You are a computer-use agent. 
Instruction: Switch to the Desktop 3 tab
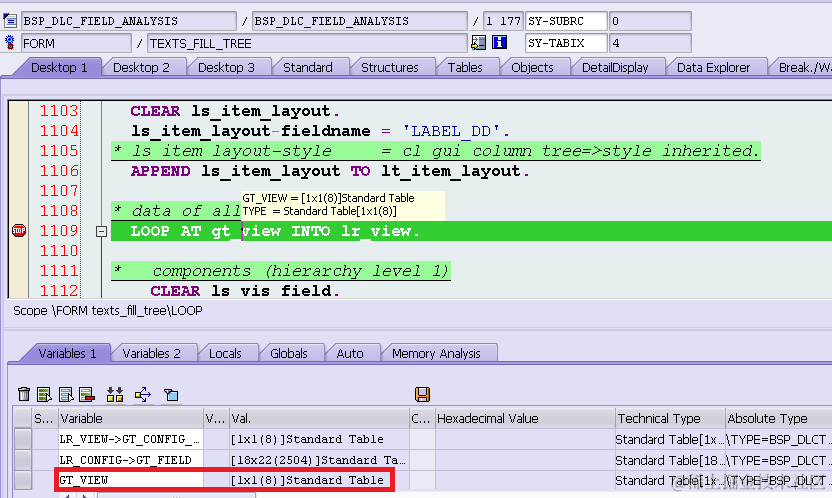[x=226, y=67]
